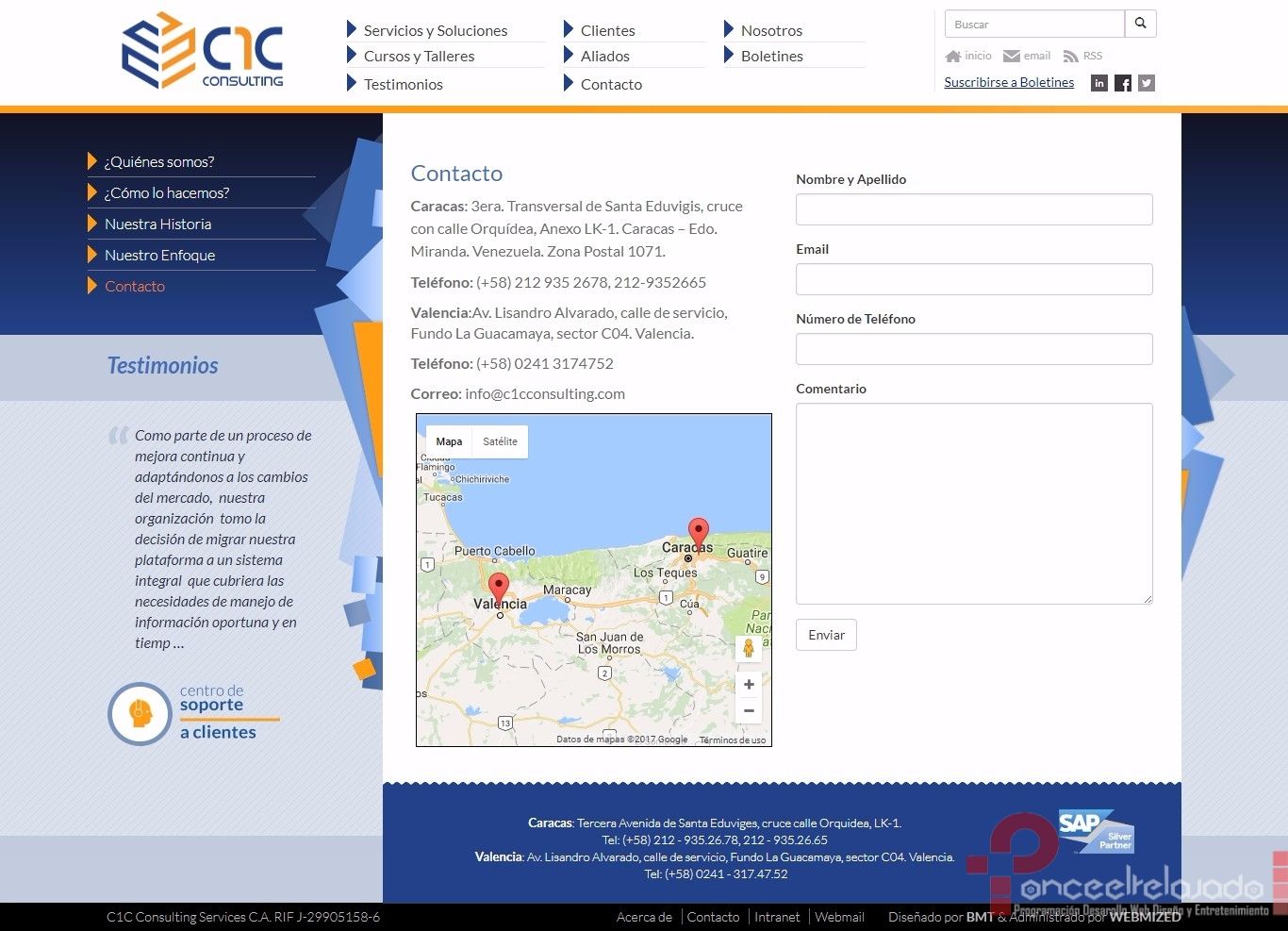Open the Nosotros menu item

(x=771, y=30)
